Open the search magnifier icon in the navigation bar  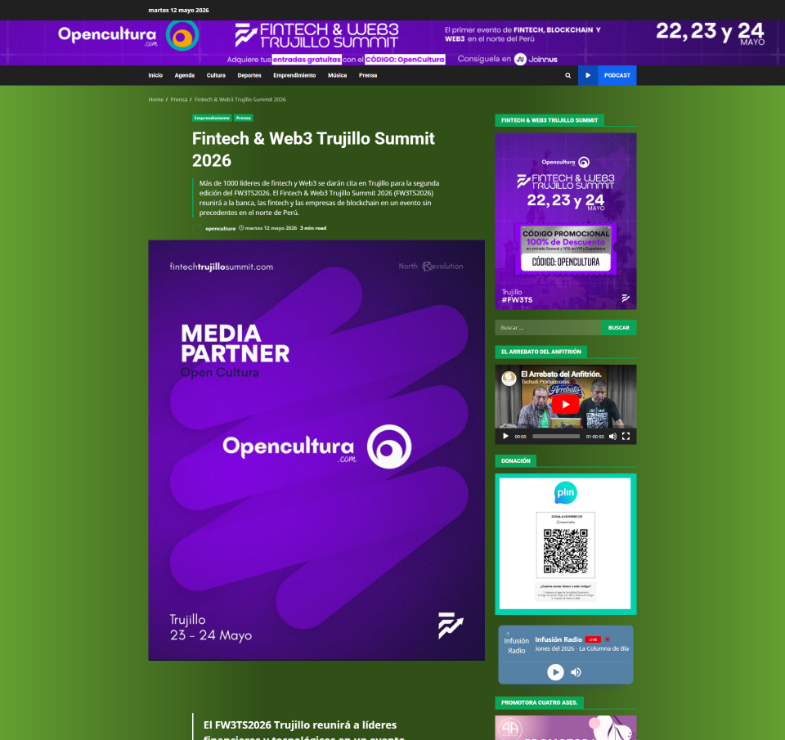pos(568,76)
